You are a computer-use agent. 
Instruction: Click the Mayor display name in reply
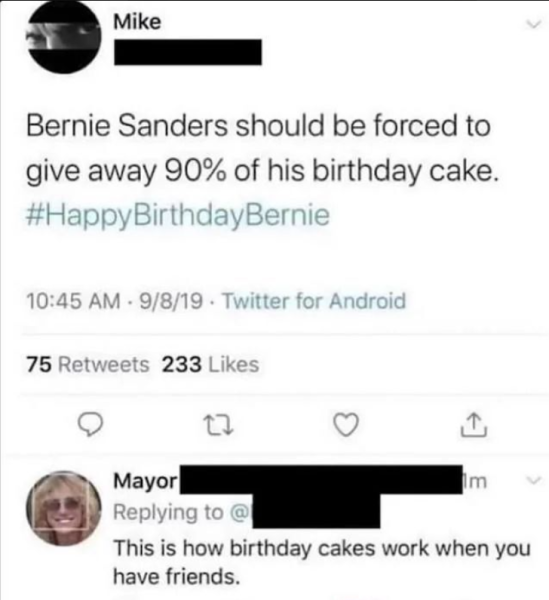pyautogui.click(x=146, y=481)
